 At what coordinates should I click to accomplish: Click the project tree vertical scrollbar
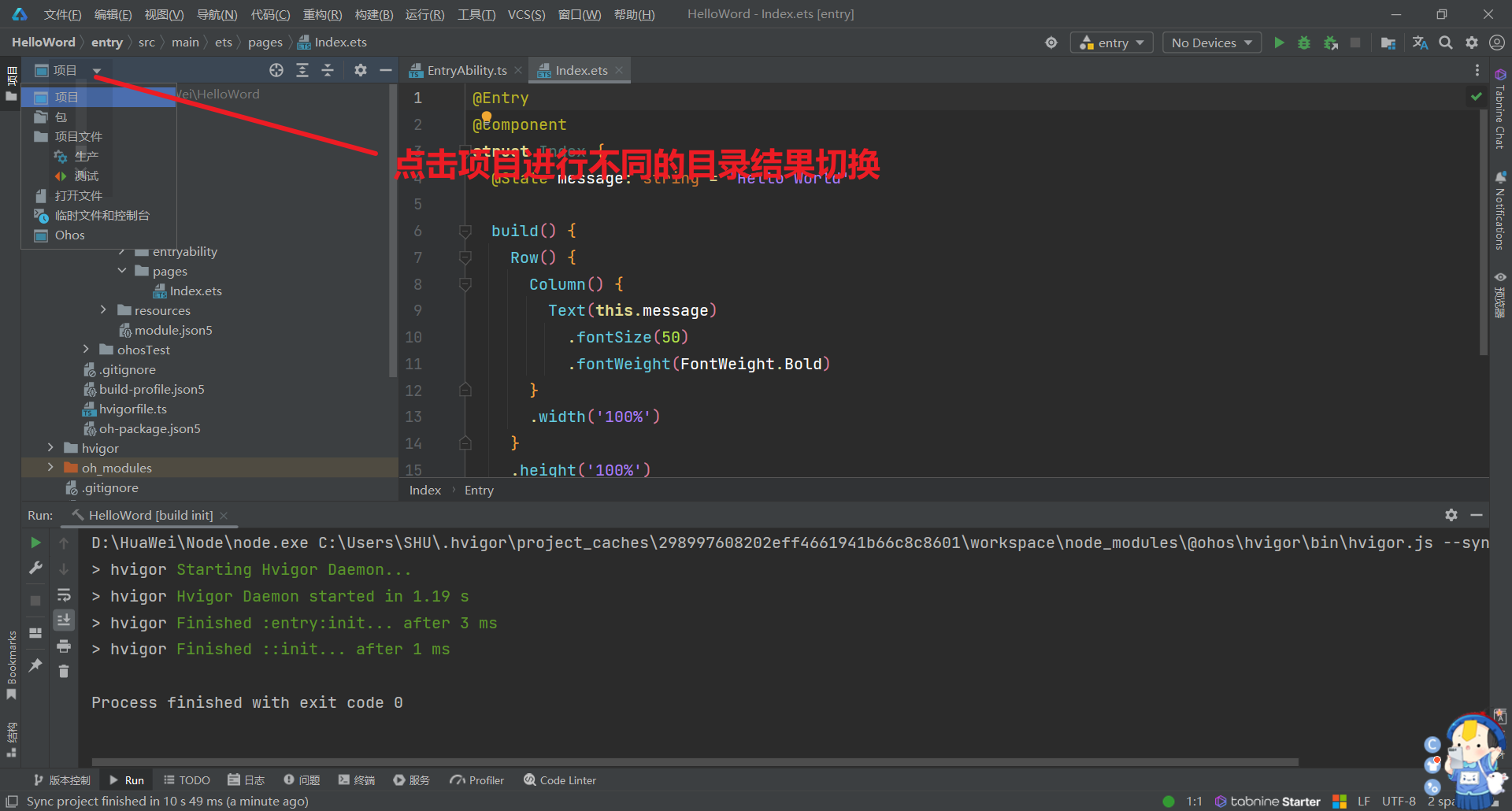coord(392,230)
